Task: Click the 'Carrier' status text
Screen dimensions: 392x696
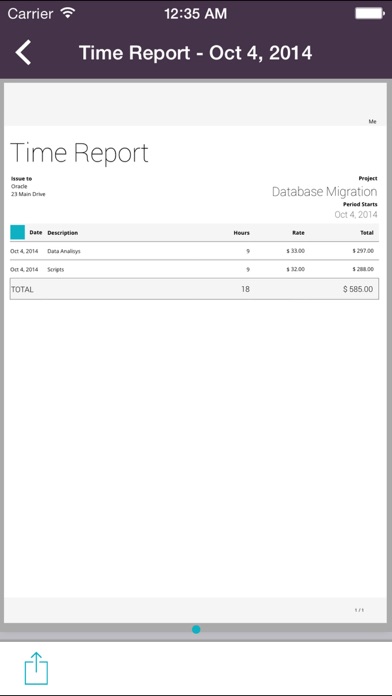Action: 31,13
